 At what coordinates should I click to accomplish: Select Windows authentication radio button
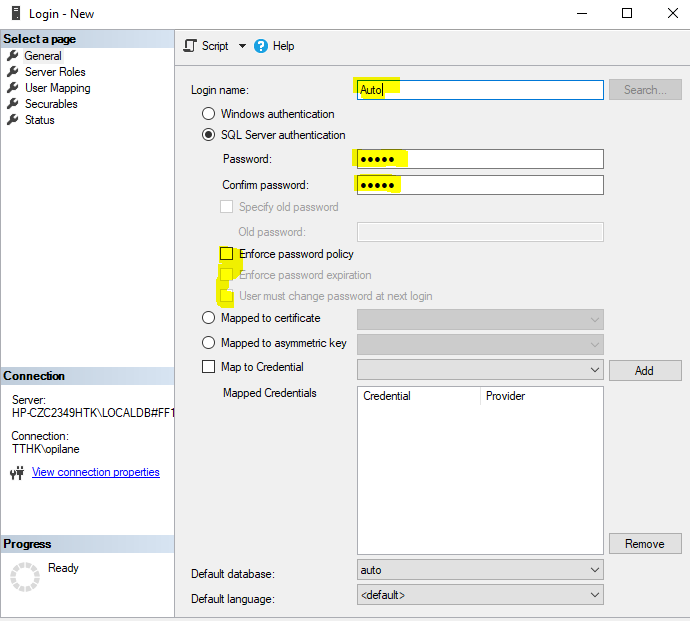point(209,114)
